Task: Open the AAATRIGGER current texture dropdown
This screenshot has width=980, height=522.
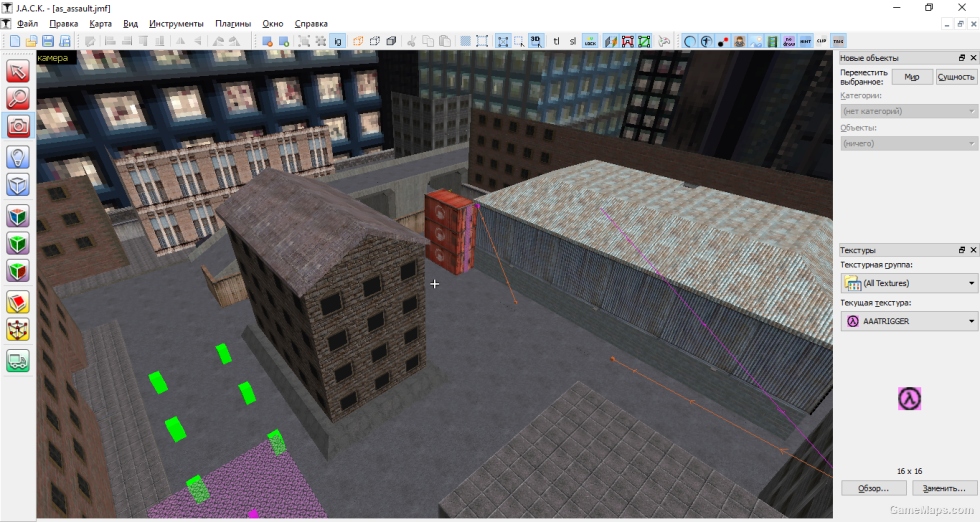Action: [x=909, y=321]
